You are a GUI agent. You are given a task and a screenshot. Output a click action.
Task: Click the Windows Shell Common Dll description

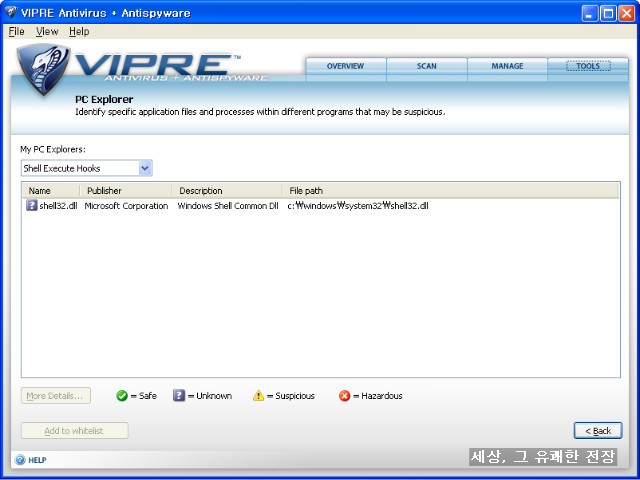(x=228, y=206)
